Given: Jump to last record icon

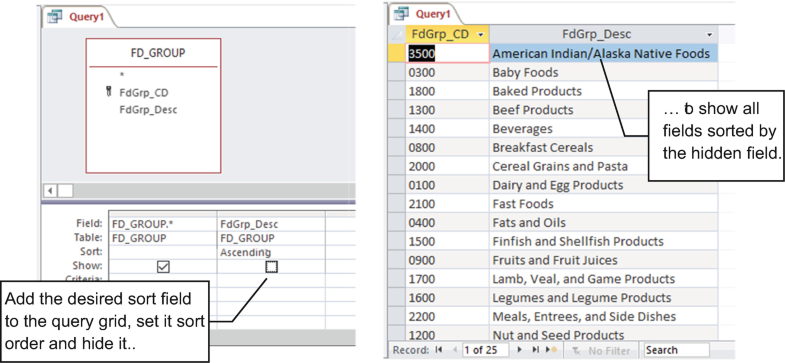Looking at the screenshot, I should point(535,350).
